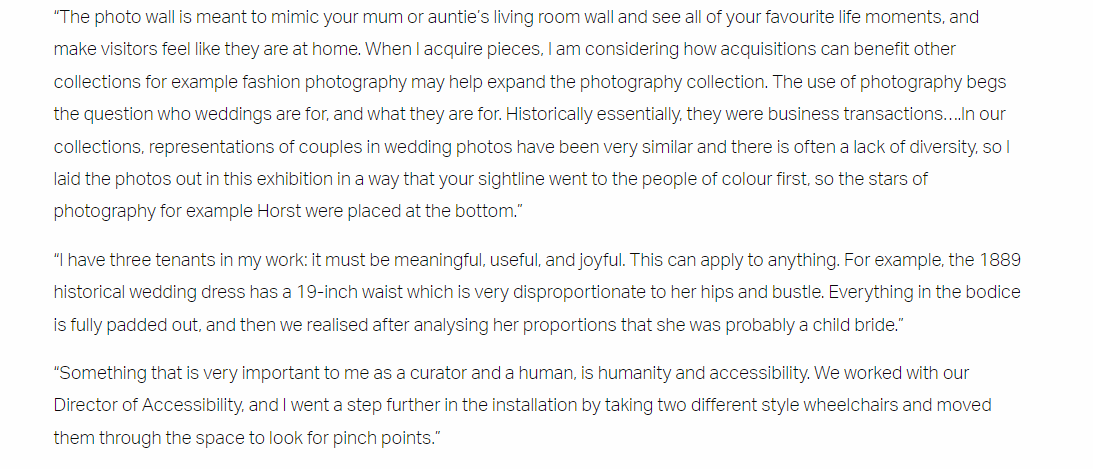Click the year "1889" in the text

[x=1000, y=261]
